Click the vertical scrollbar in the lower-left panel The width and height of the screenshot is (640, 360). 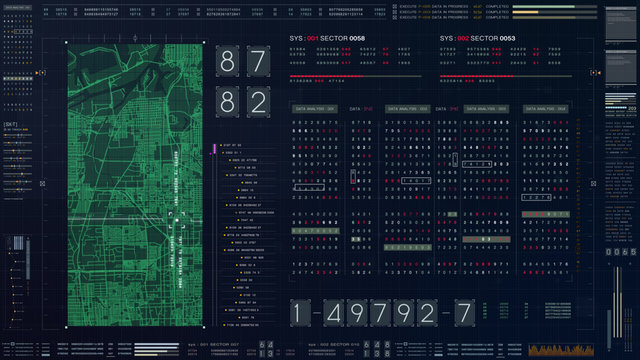[x=28, y=260]
